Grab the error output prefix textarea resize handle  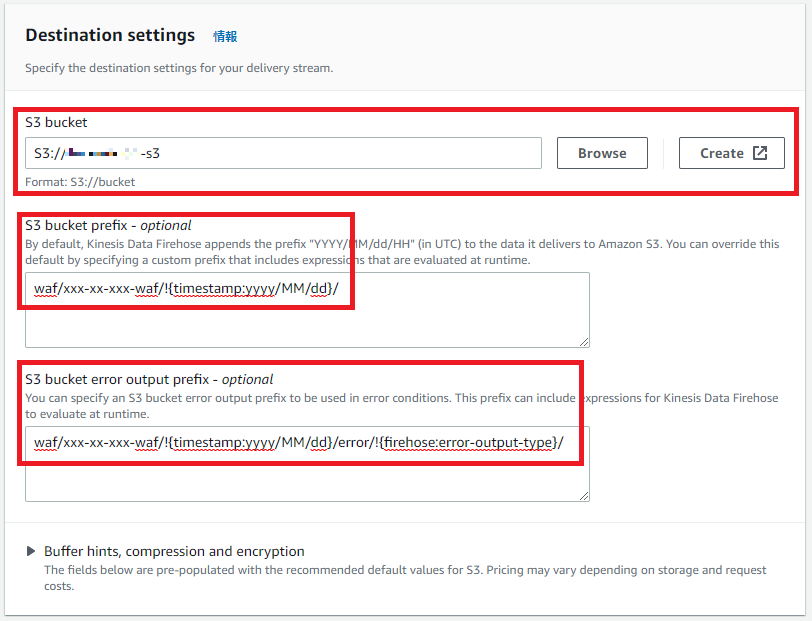(583, 494)
